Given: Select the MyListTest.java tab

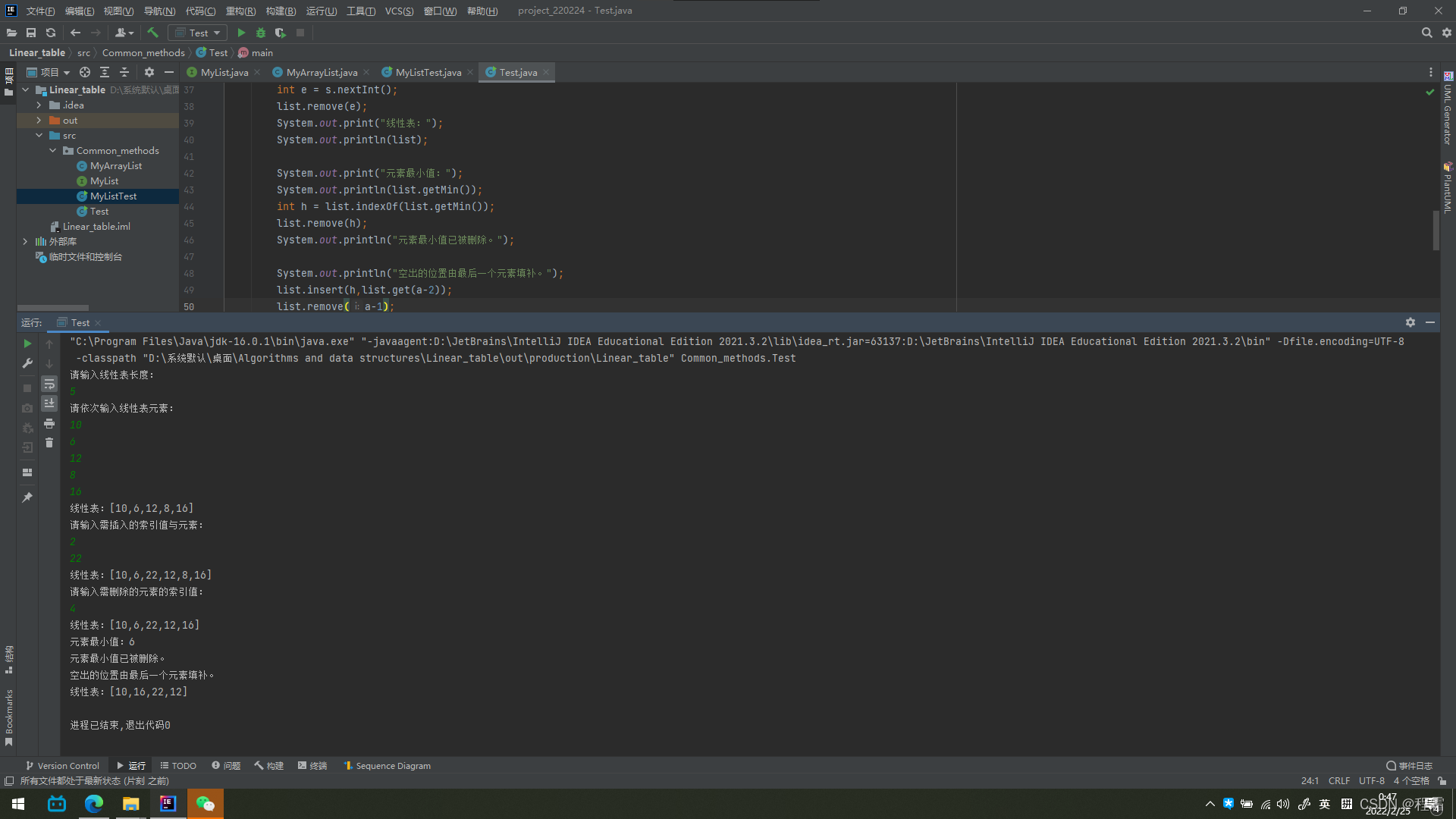Looking at the screenshot, I should click(x=428, y=72).
